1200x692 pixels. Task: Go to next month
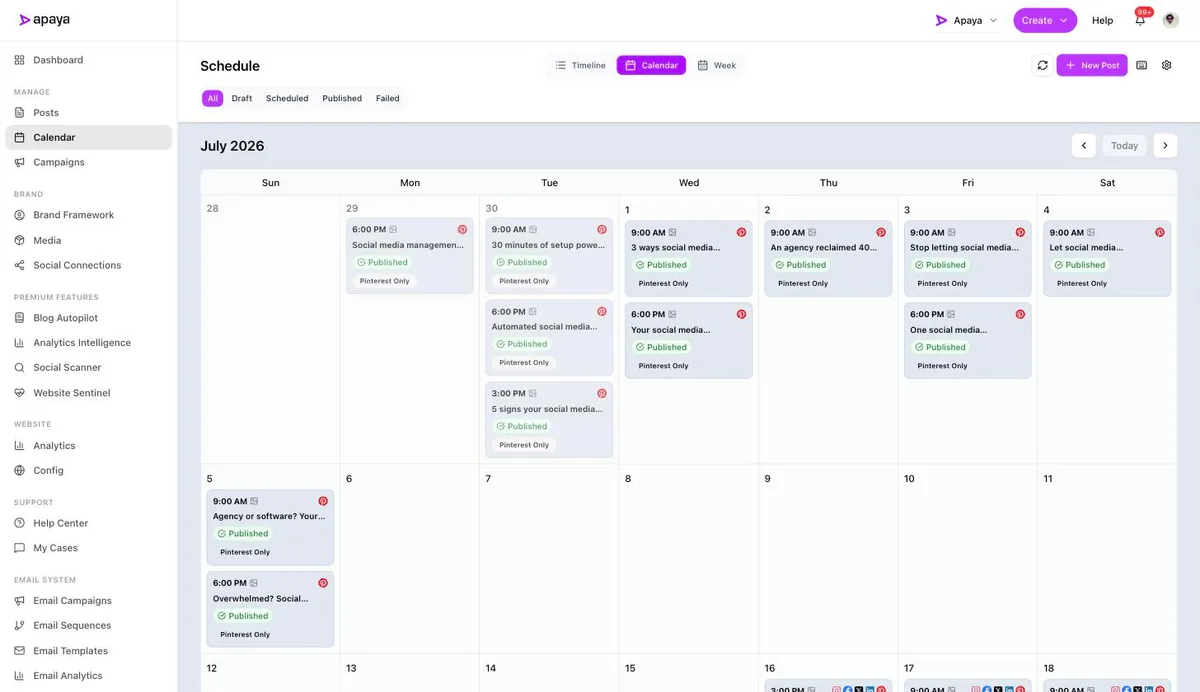[x=1165, y=146]
